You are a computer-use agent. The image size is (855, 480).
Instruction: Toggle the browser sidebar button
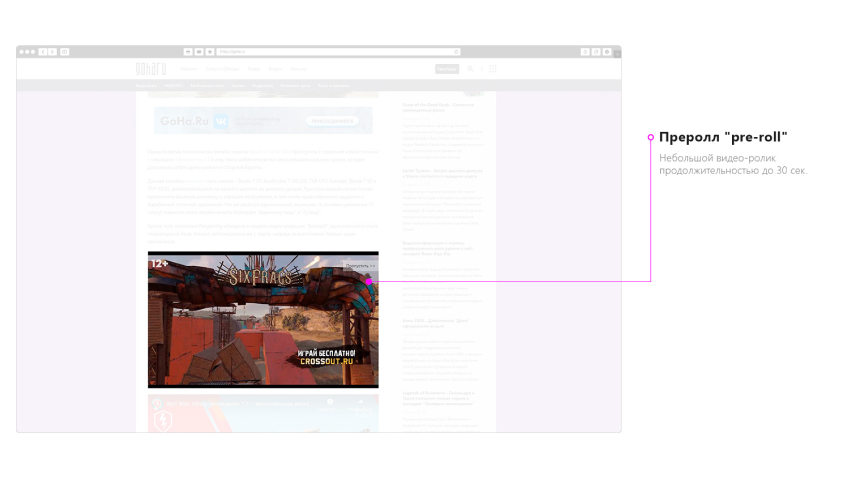64,52
